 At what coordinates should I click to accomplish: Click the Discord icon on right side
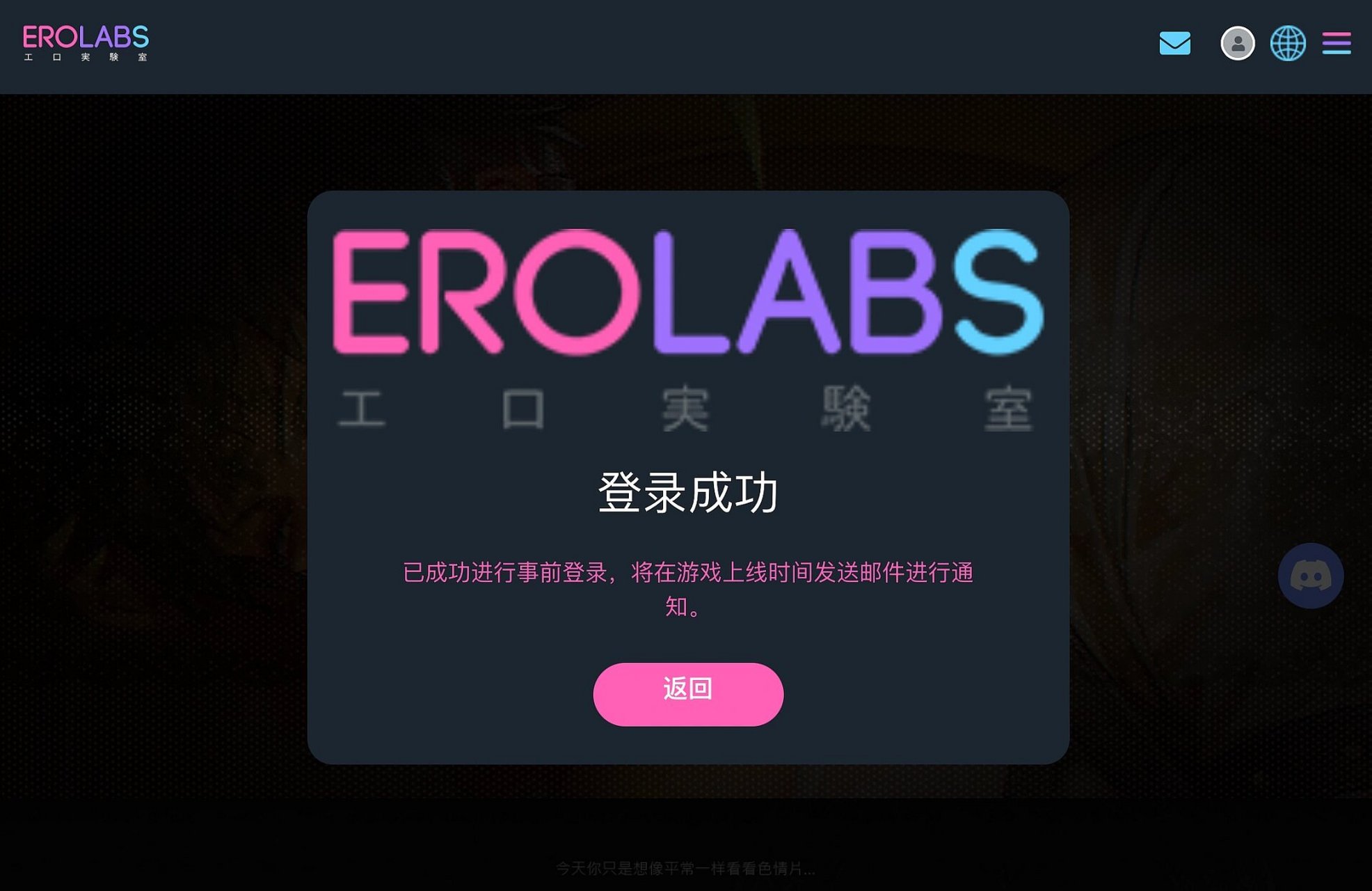[x=1311, y=576]
